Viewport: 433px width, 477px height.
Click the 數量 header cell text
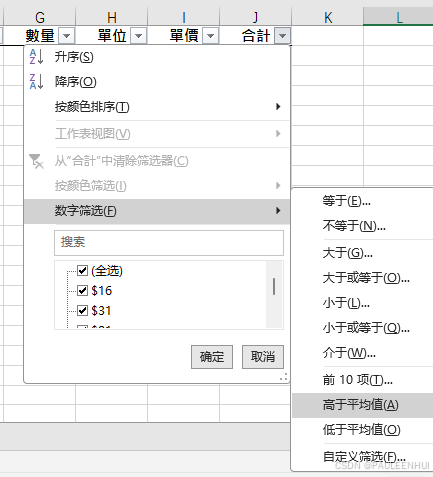click(40, 36)
